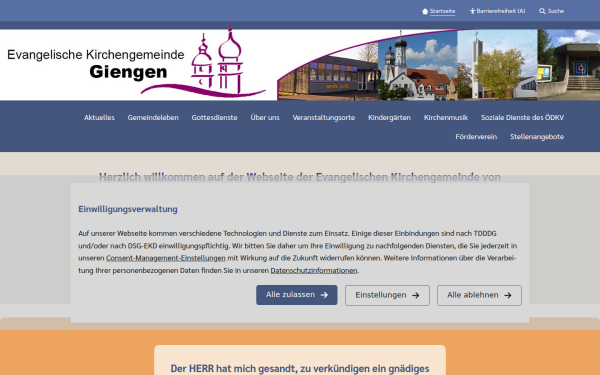Open the Stellenangebote menu item
Image resolution: width=600 pixels, height=375 pixels.
(537, 137)
